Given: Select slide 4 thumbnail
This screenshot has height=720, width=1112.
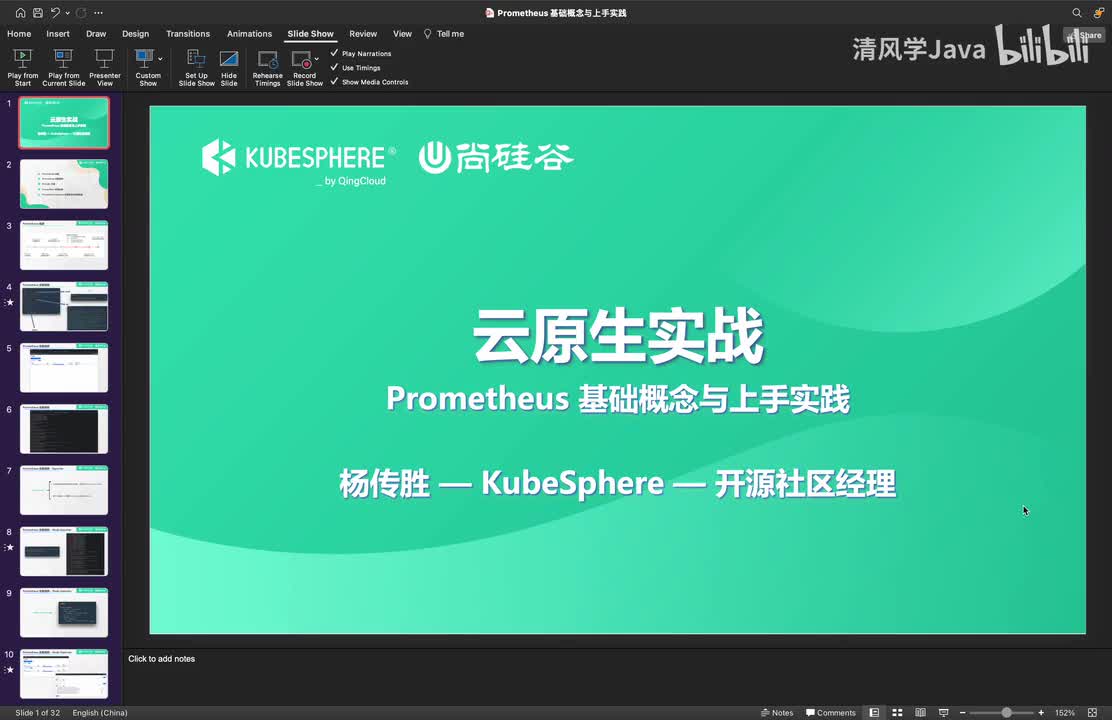Looking at the screenshot, I should (64, 306).
